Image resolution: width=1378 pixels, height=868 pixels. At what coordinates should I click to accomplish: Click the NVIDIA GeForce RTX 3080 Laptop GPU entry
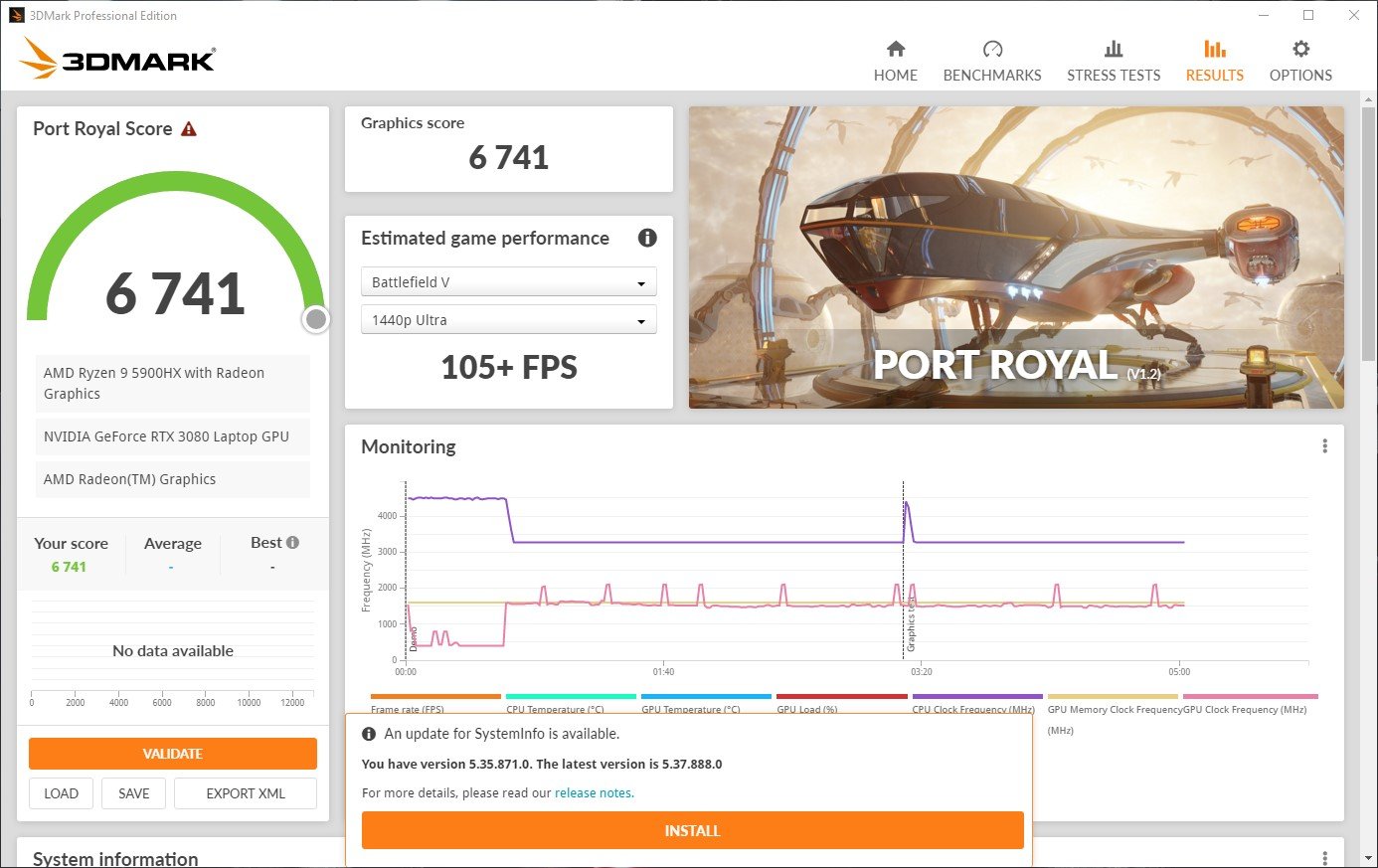click(x=173, y=436)
